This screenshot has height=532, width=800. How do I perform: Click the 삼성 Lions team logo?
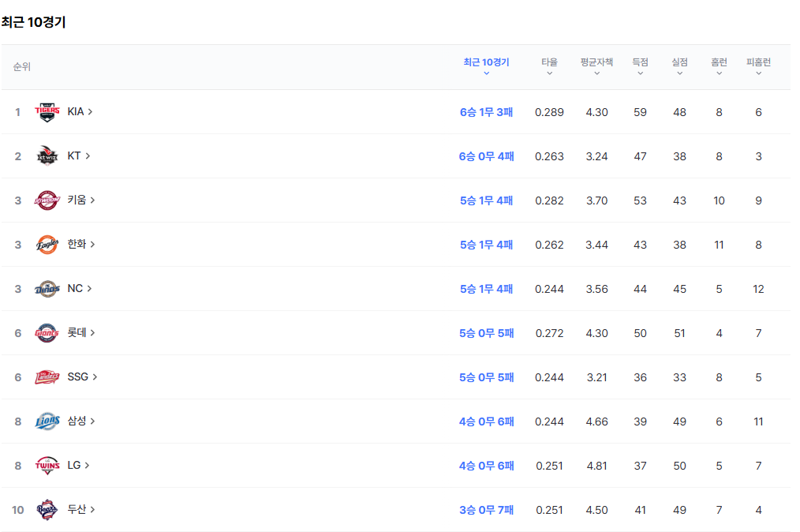pos(47,421)
